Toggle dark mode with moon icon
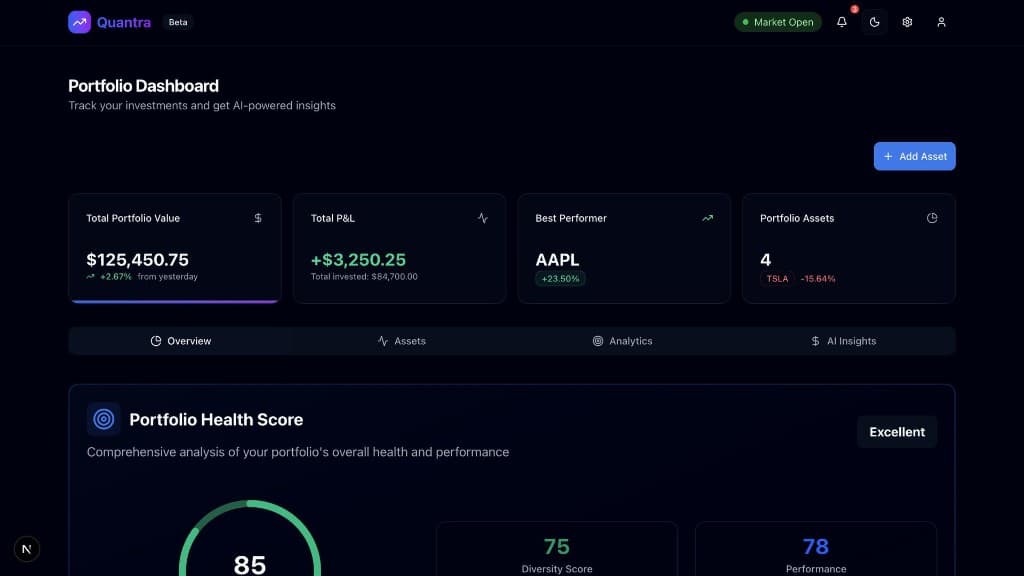The height and width of the screenshot is (576, 1024). point(874,22)
